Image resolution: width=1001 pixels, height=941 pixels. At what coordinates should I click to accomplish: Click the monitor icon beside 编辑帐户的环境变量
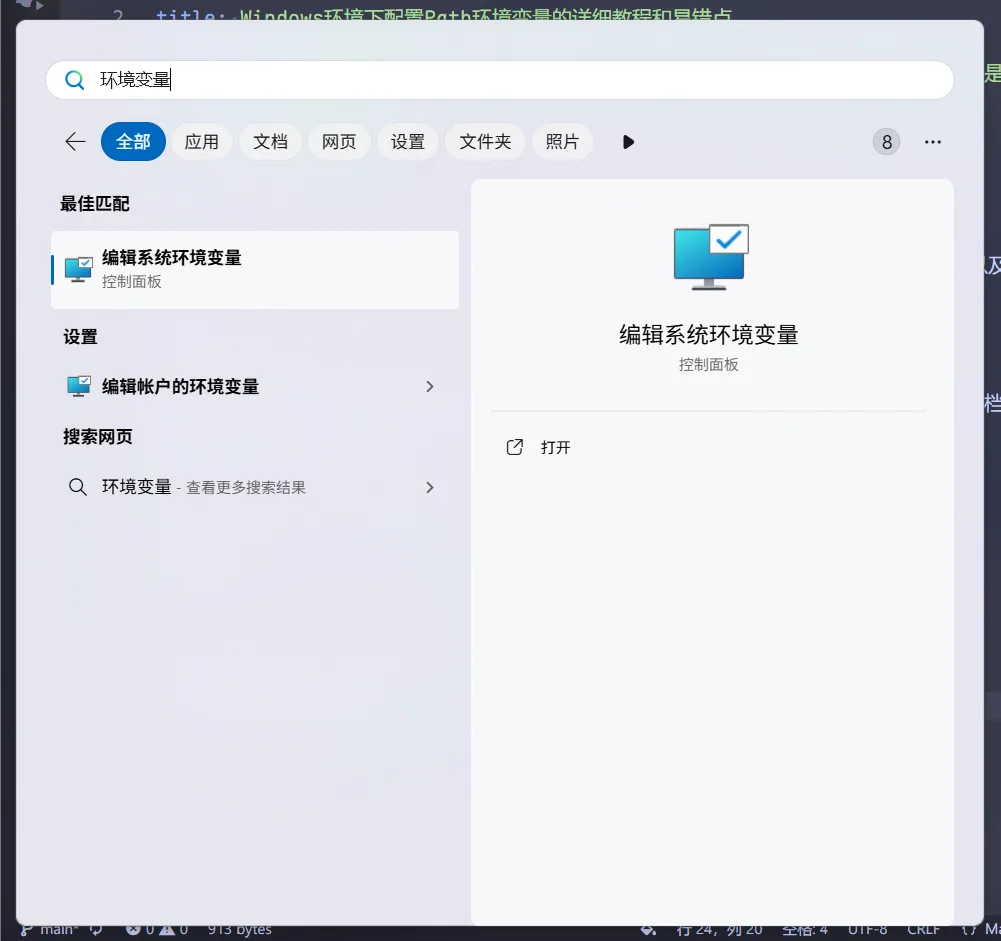[78, 387]
